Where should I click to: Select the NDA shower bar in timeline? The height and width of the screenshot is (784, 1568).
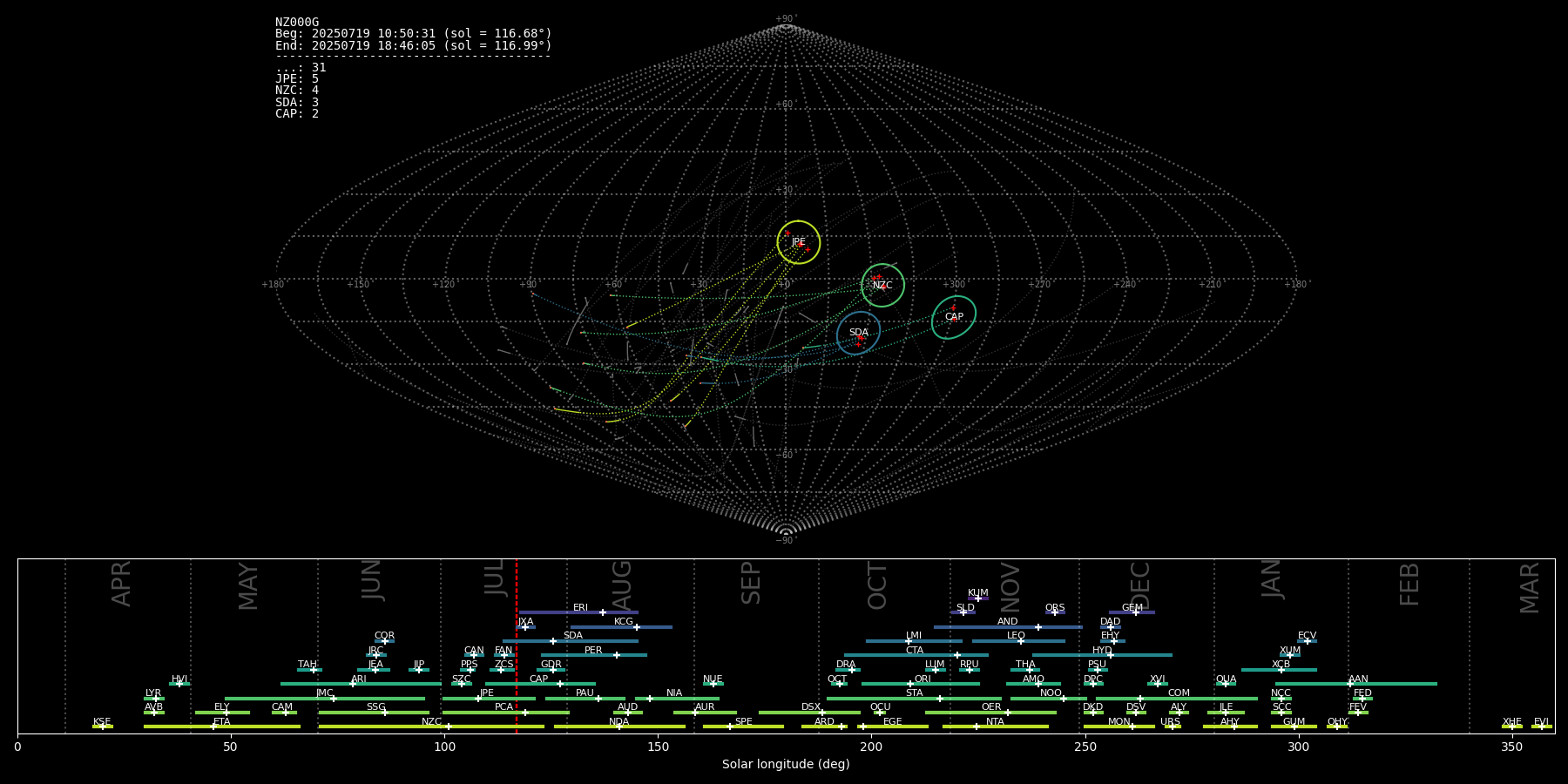pos(619,727)
